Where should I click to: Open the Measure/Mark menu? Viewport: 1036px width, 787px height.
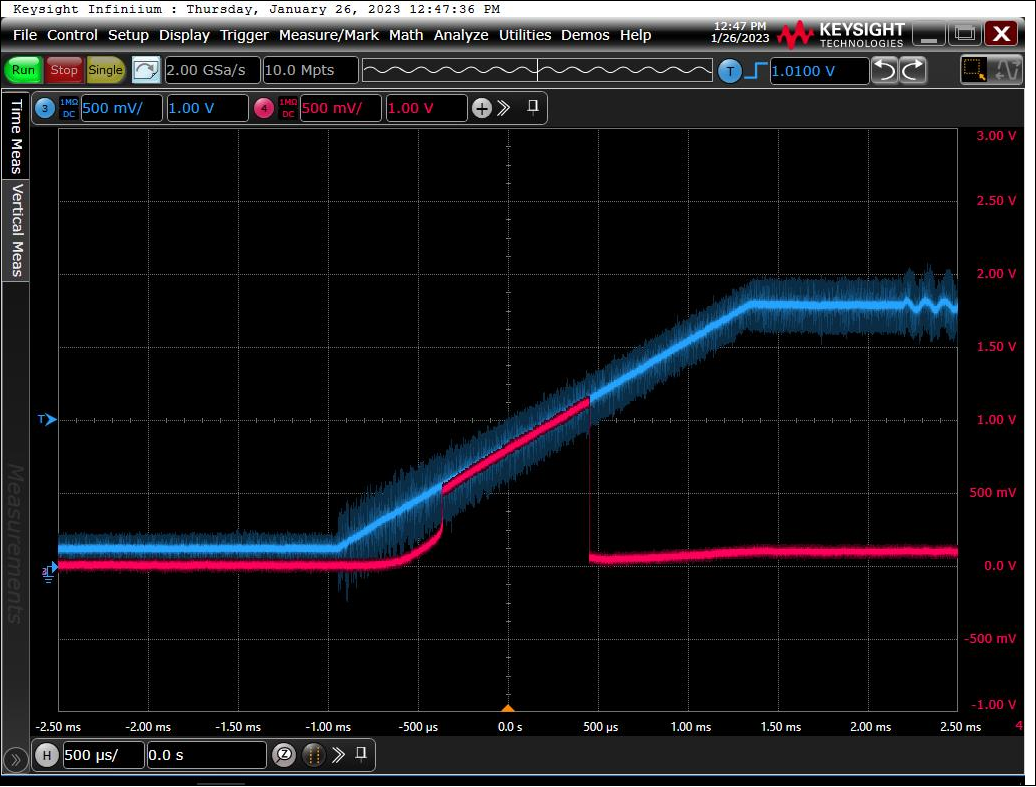pyautogui.click(x=328, y=35)
